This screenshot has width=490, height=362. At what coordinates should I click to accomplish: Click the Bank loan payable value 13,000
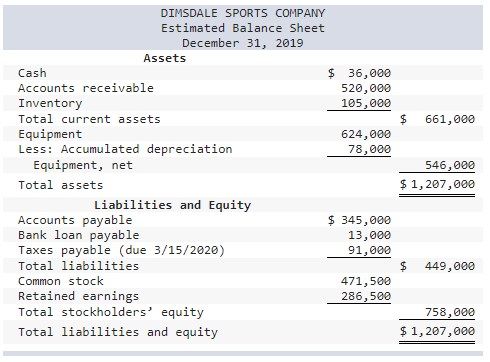click(369, 235)
